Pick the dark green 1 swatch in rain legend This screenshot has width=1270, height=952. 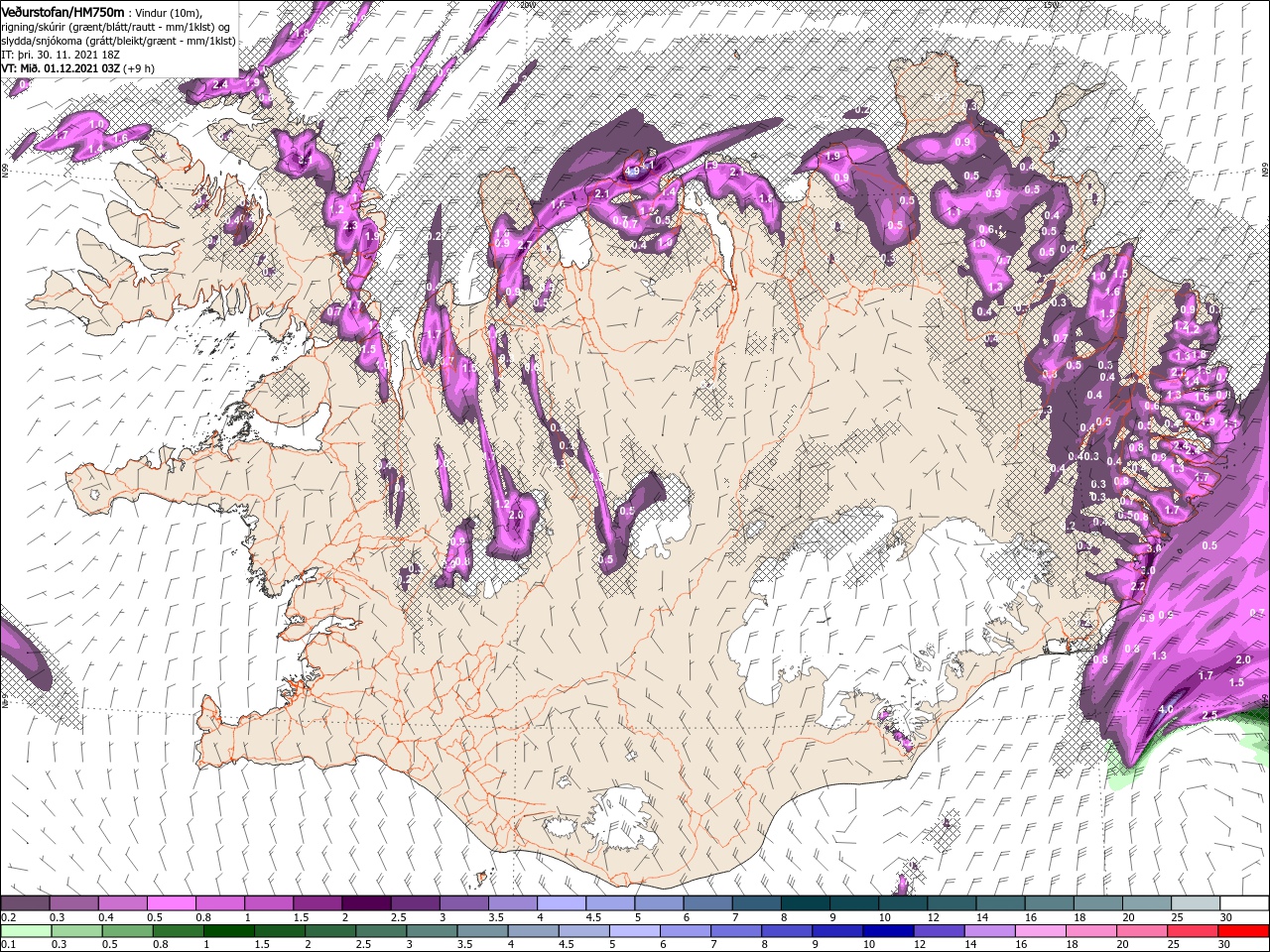(228, 930)
